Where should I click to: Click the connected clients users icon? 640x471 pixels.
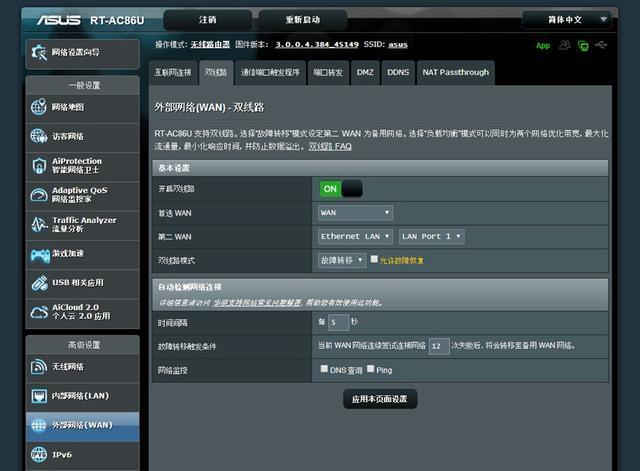(x=564, y=45)
